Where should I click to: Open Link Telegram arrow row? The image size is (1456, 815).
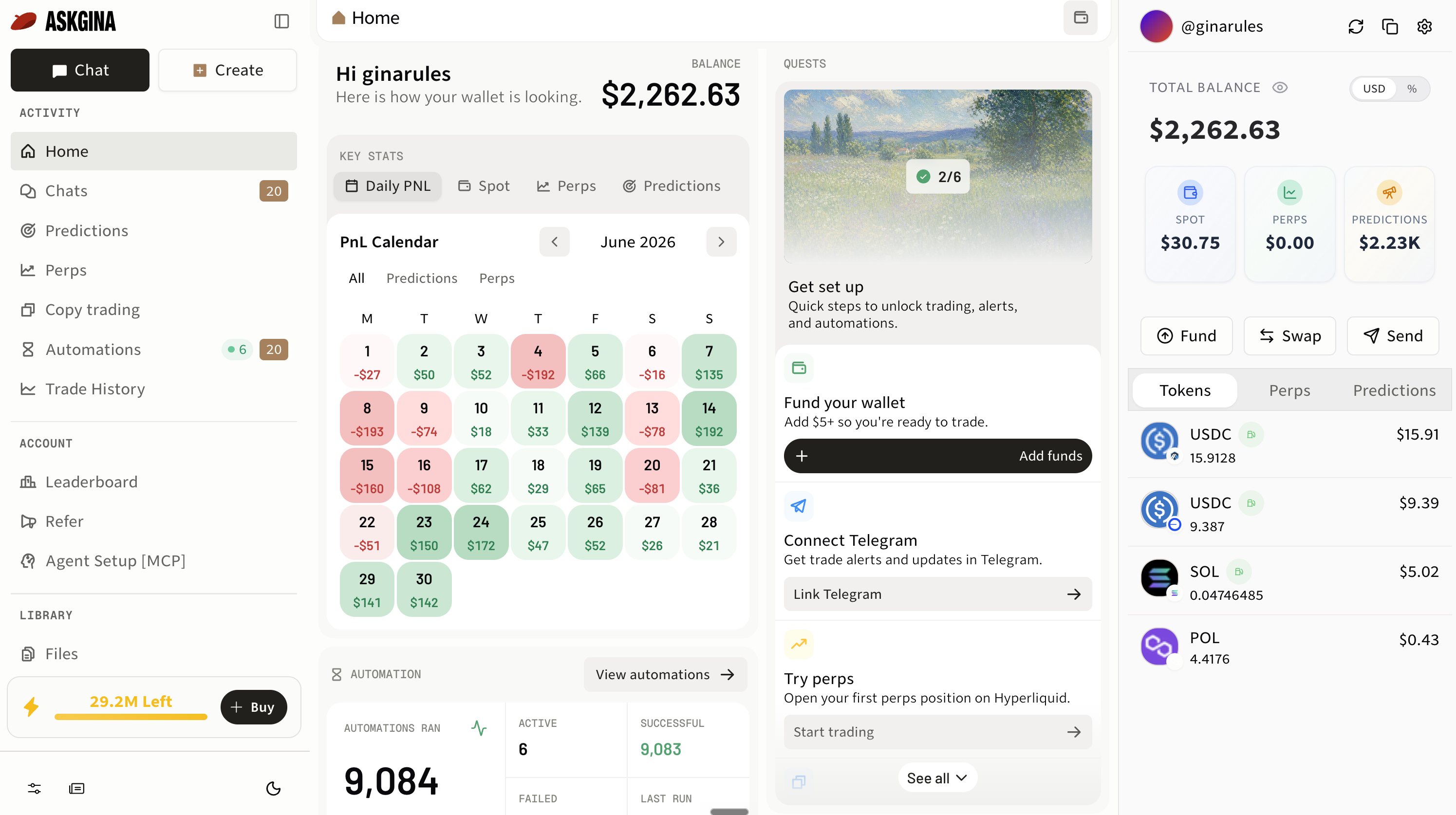coord(937,594)
